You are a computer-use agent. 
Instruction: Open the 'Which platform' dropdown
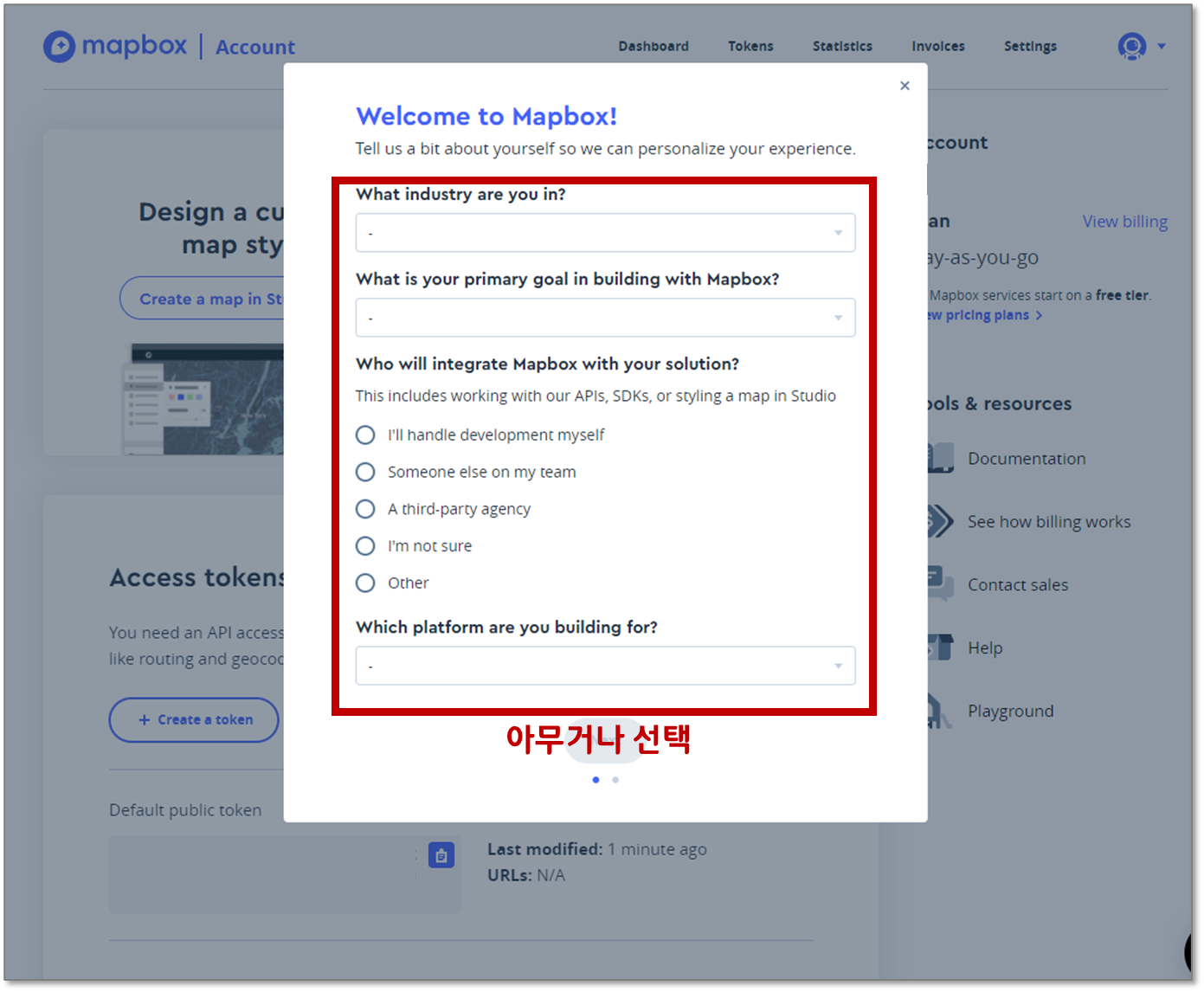pyautogui.click(x=605, y=666)
